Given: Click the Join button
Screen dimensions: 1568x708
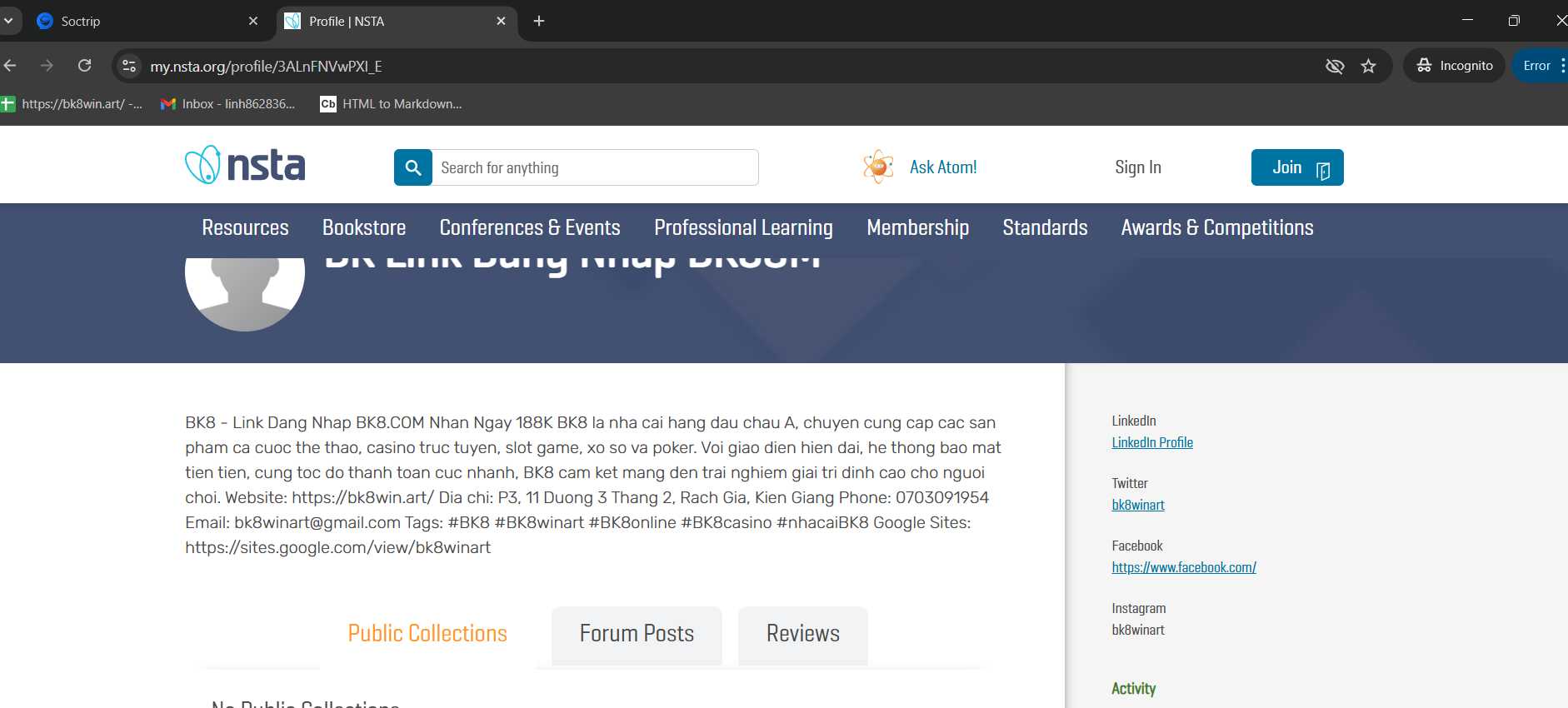Looking at the screenshot, I should coord(1296,167).
